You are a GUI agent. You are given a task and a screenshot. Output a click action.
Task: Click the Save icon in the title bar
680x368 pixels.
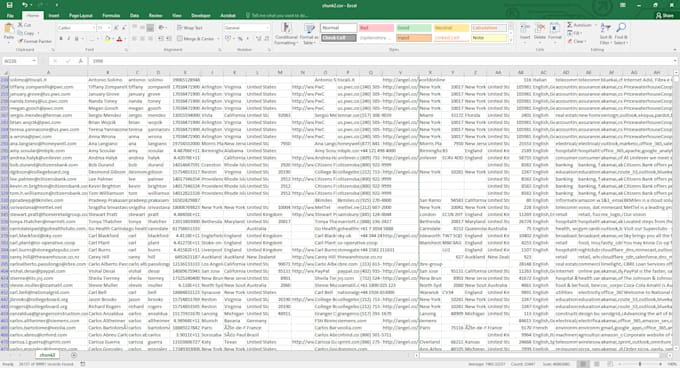coord(9,5)
